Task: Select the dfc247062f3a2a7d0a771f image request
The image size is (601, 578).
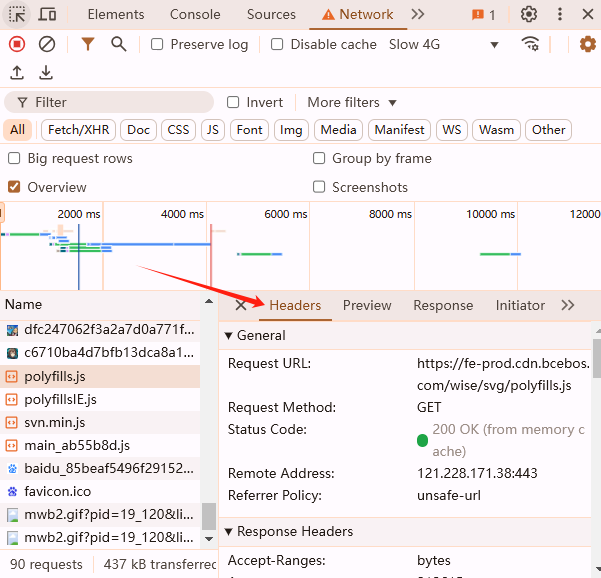Action: (x=100, y=330)
